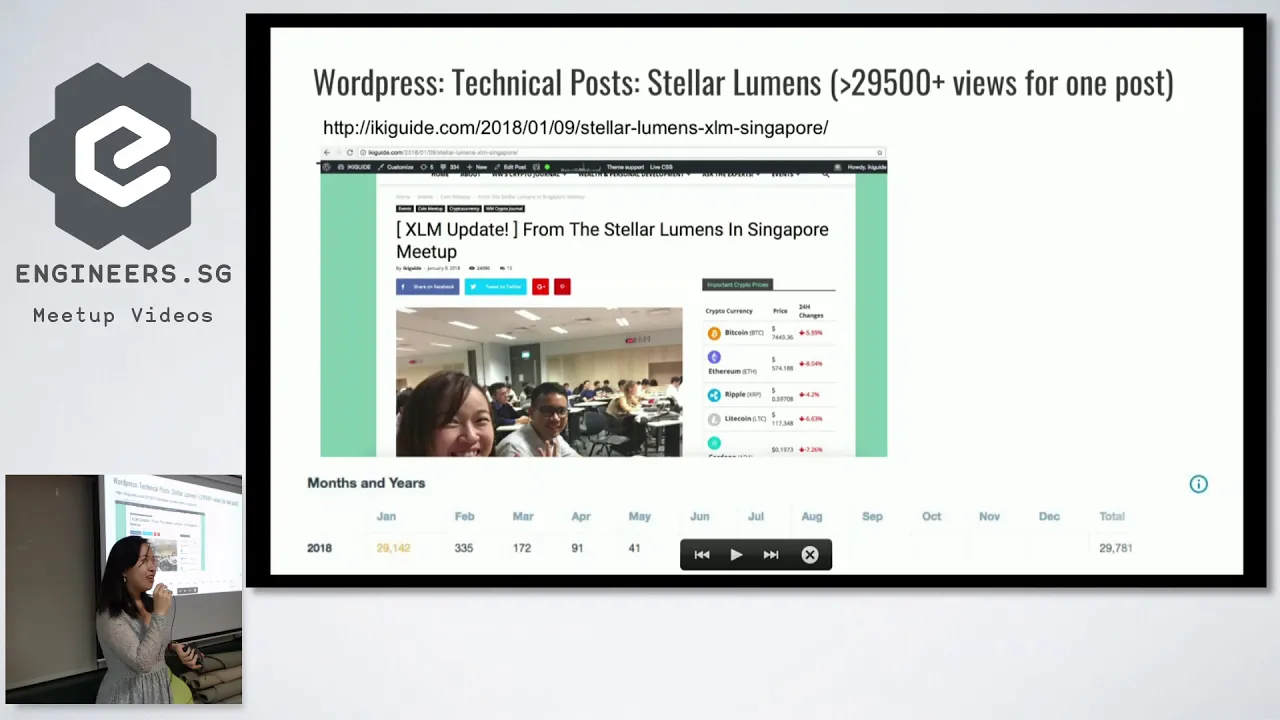Viewport: 1280px width, 720px height.
Task: Click the Litecoin coin icon
Action: 714,420
